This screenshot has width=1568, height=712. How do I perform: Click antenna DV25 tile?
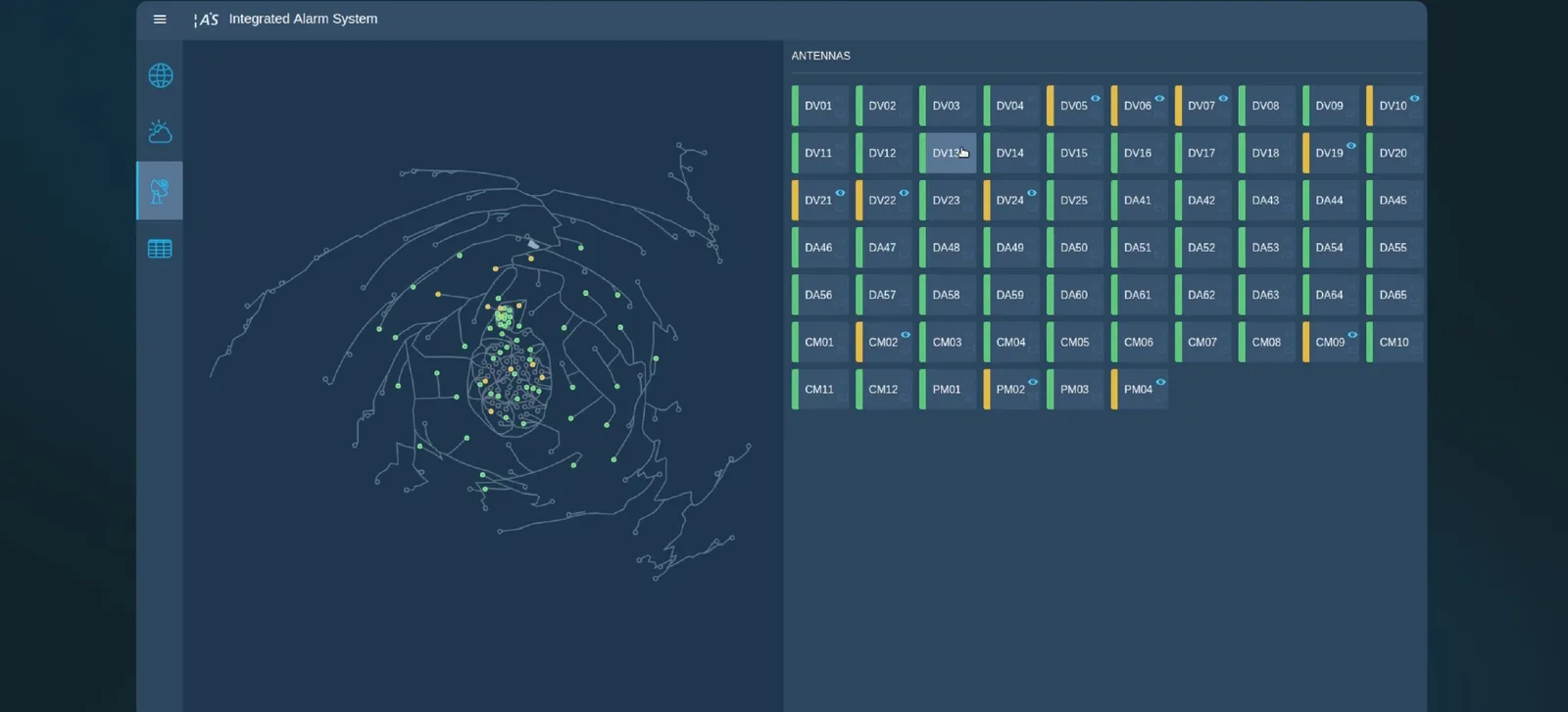coord(1075,200)
